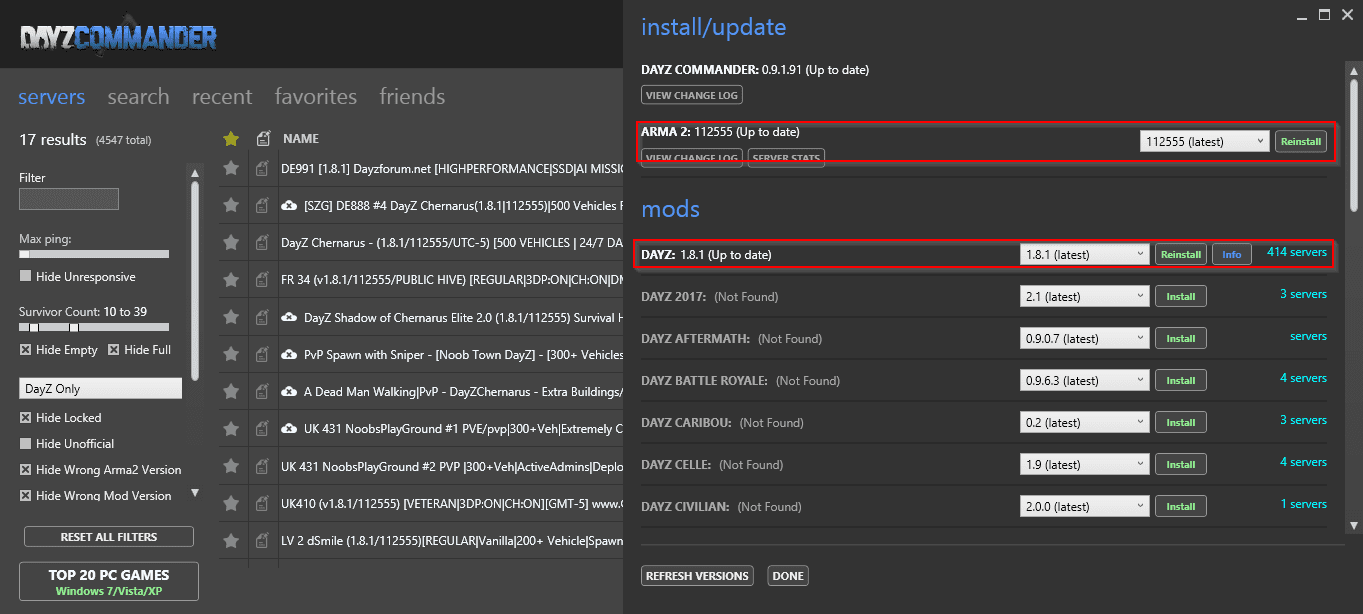The image size is (1363, 614).
Task: Sort by favorites star column header
Action: point(231,139)
